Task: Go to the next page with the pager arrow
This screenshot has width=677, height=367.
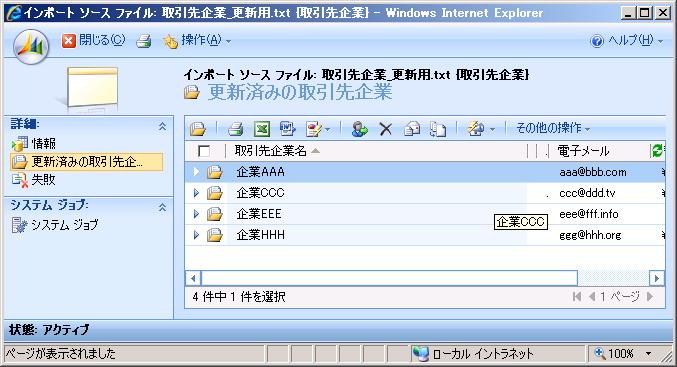Action: point(650,297)
